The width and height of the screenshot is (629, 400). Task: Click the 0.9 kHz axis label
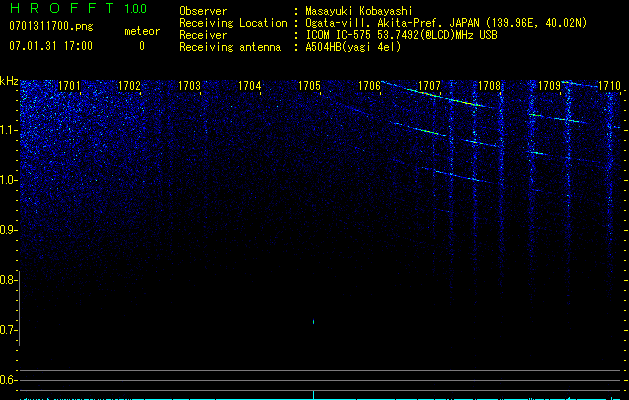pos(7,230)
